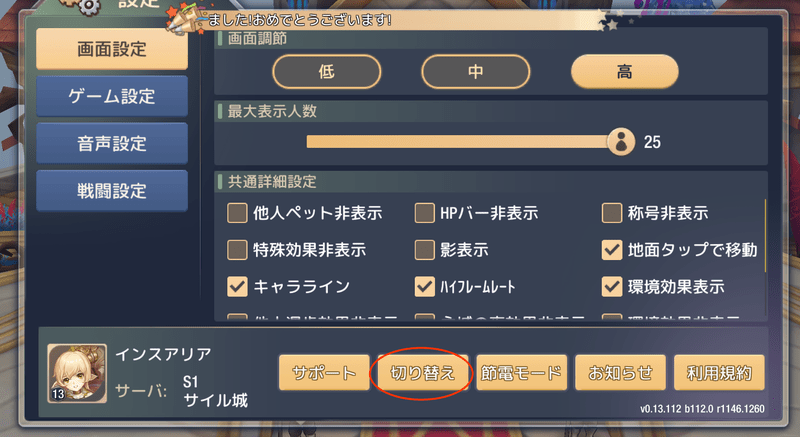800x437 pixels.
Task: Enable 他人ペット非表示 checkbox
Action: (x=237, y=213)
